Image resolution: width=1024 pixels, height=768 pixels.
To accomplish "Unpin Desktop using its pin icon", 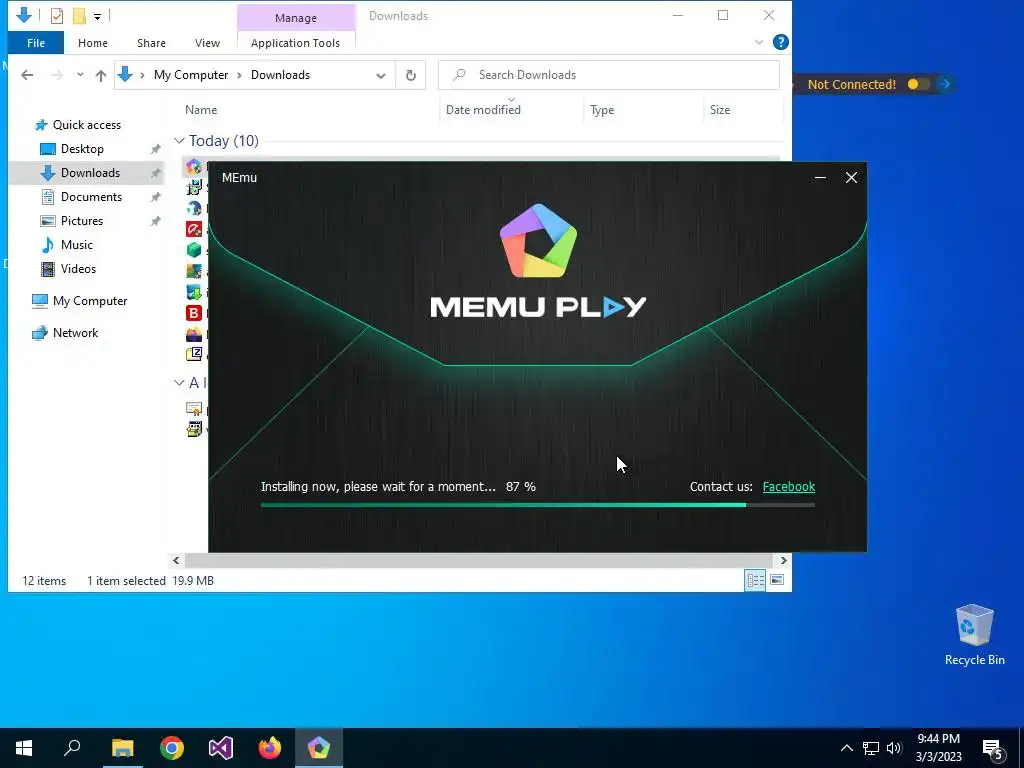I will 155,150.
